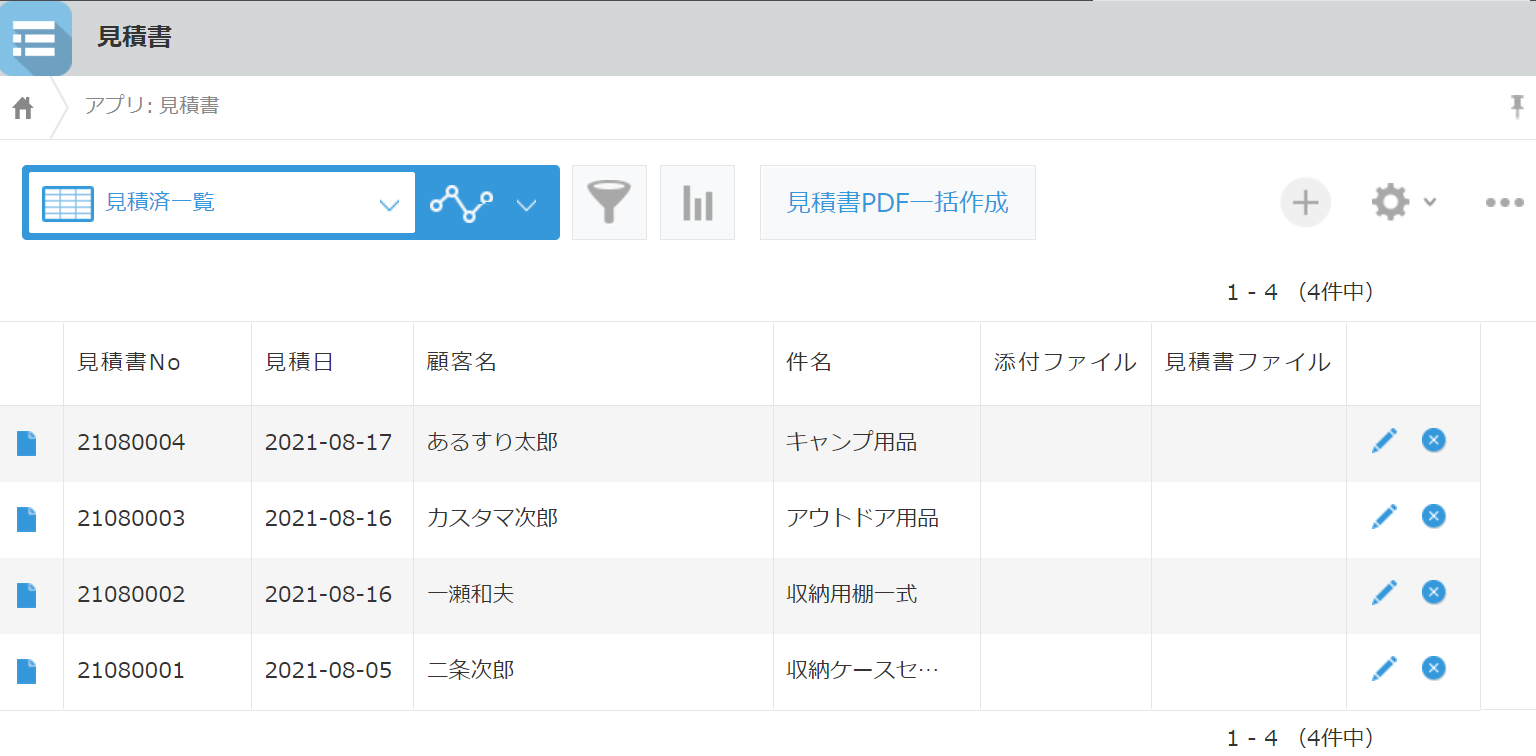Click customer name 二条次郎
This screenshot has height=756, width=1536.
pos(470,670)
